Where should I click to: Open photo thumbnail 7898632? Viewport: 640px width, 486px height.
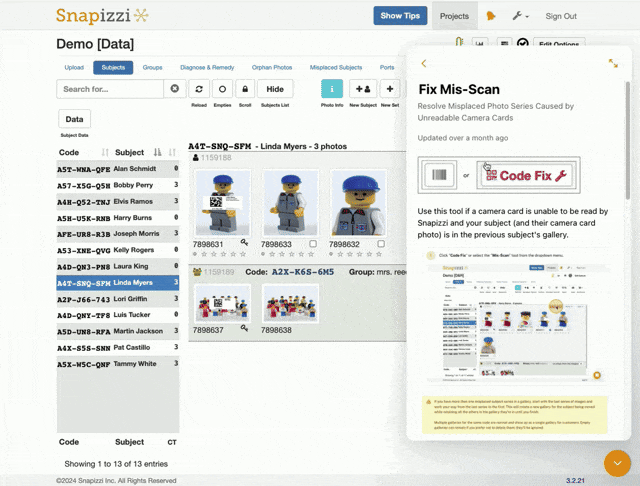[358, 203]
